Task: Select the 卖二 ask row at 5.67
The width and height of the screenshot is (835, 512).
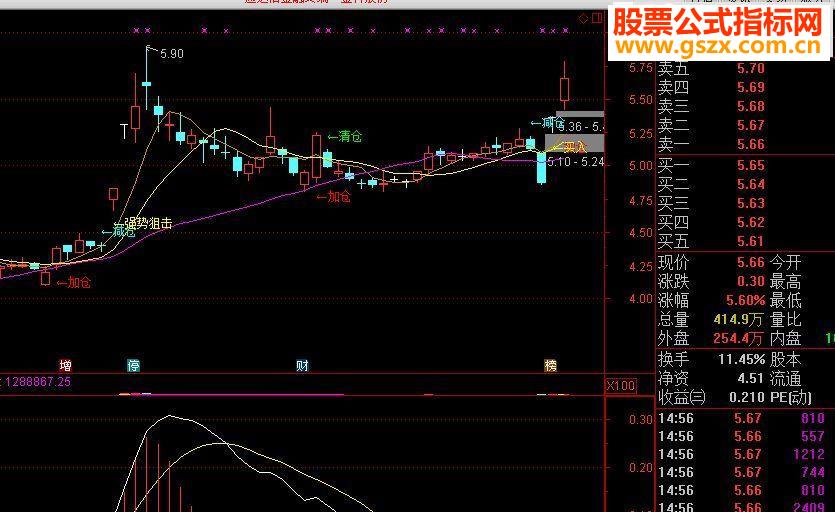Action: tap(711, 125)
